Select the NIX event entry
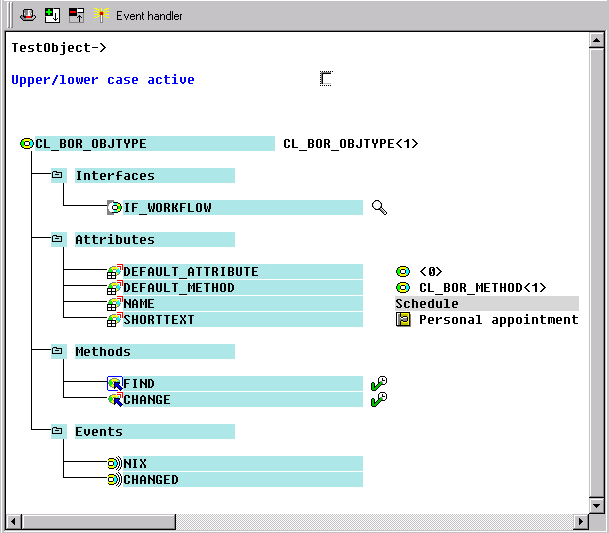 pos(135,464)
